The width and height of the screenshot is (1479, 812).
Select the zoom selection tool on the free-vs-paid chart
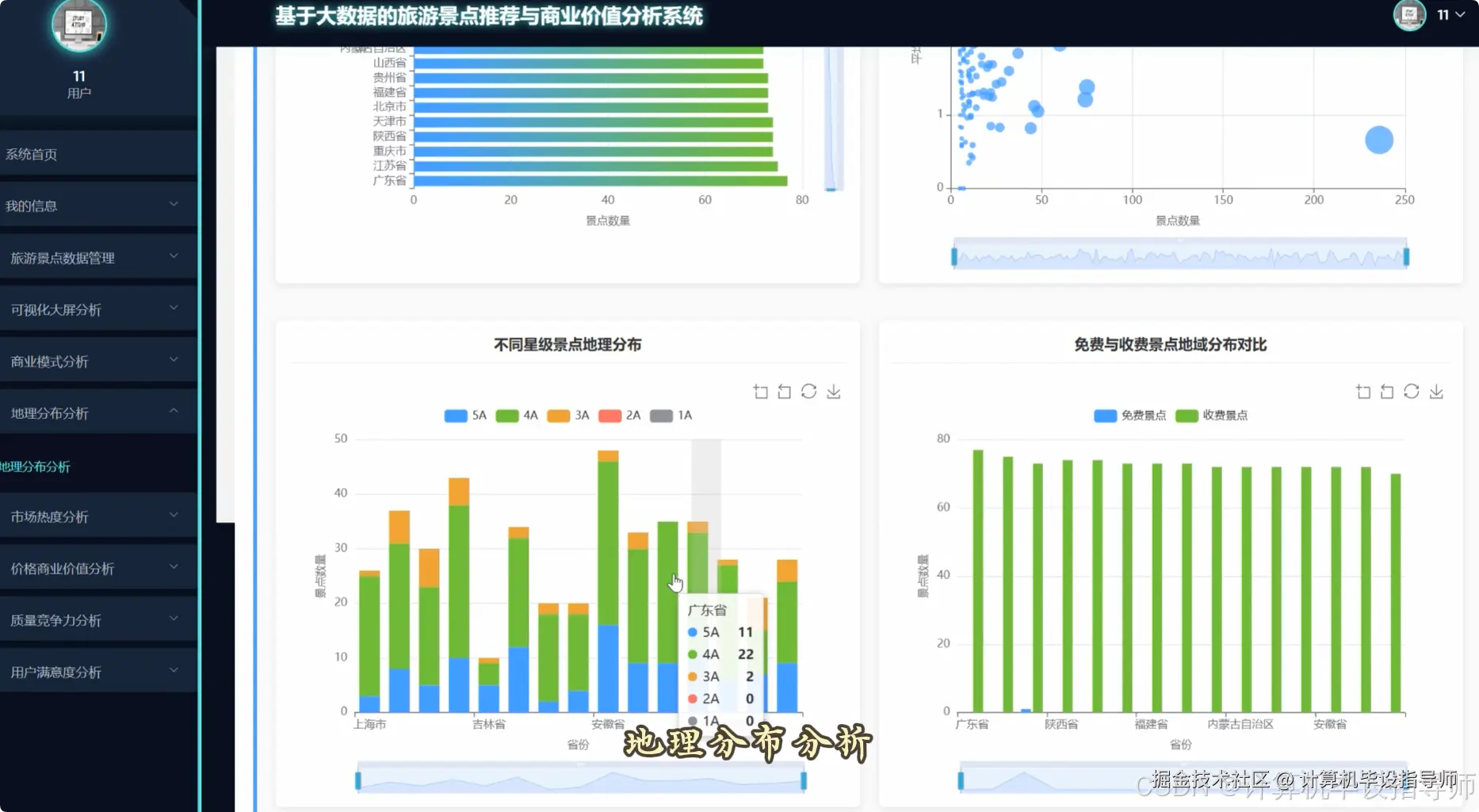[x=1362, y=391]
